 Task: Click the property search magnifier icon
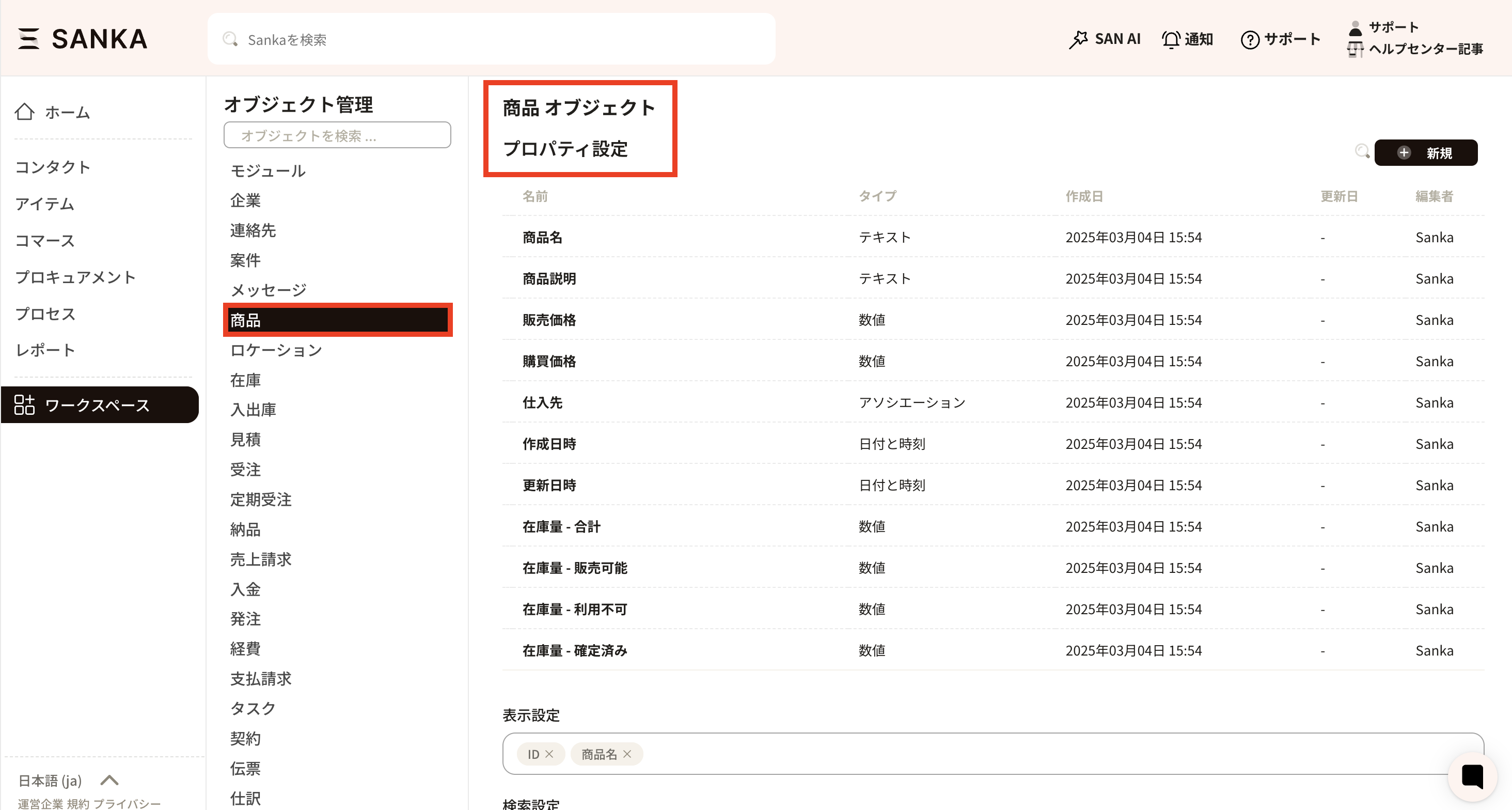[x=1362, y=151]
